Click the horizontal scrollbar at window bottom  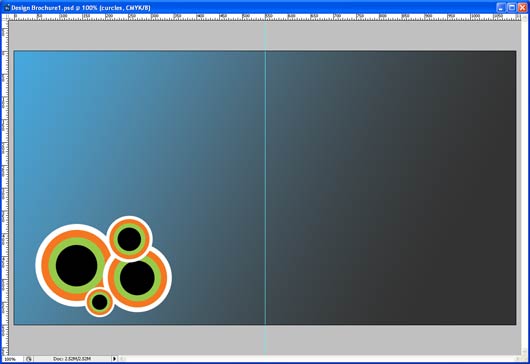320,359
